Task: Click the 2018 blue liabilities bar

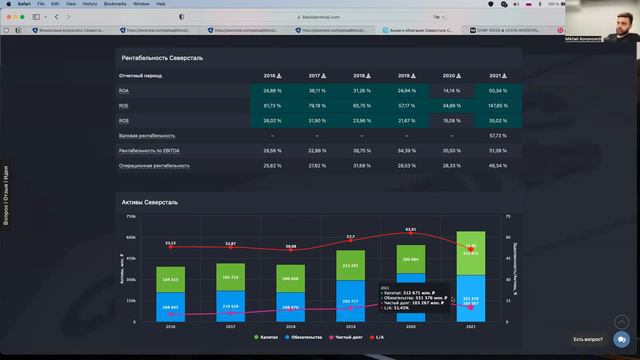Action: point(291,307)
